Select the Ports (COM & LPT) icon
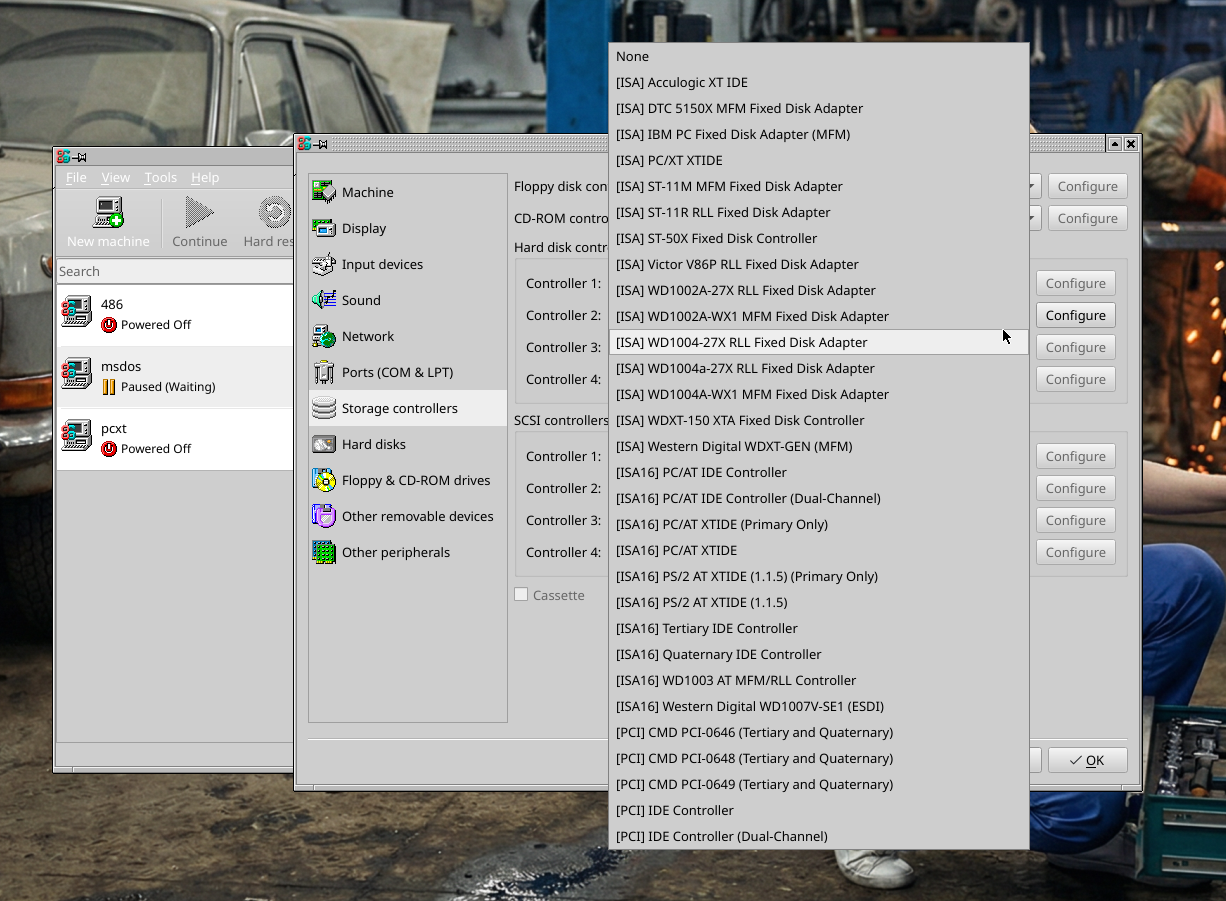This screenshot has height=901, width=1226. coord(324,372)
